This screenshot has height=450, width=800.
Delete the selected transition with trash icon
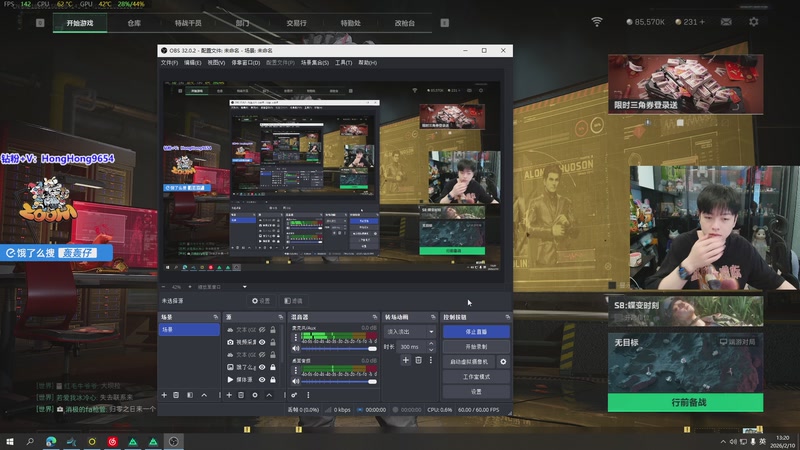(x=418, y=360)
